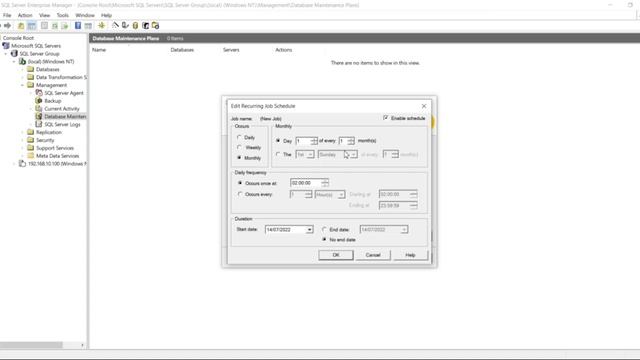Select the Weekly occurs radio button

pyautogui.click(x=240, y=147)
